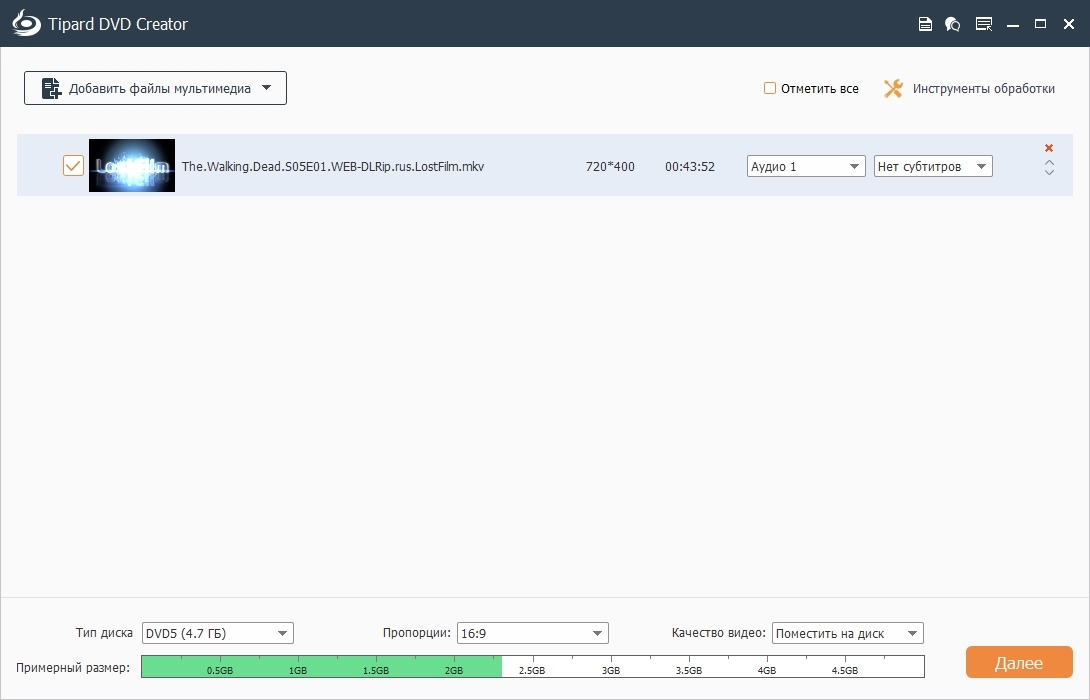Click the wrench and screwdriver tools icon
This screenshot has height=700, width=1090.
pos(893,88)
